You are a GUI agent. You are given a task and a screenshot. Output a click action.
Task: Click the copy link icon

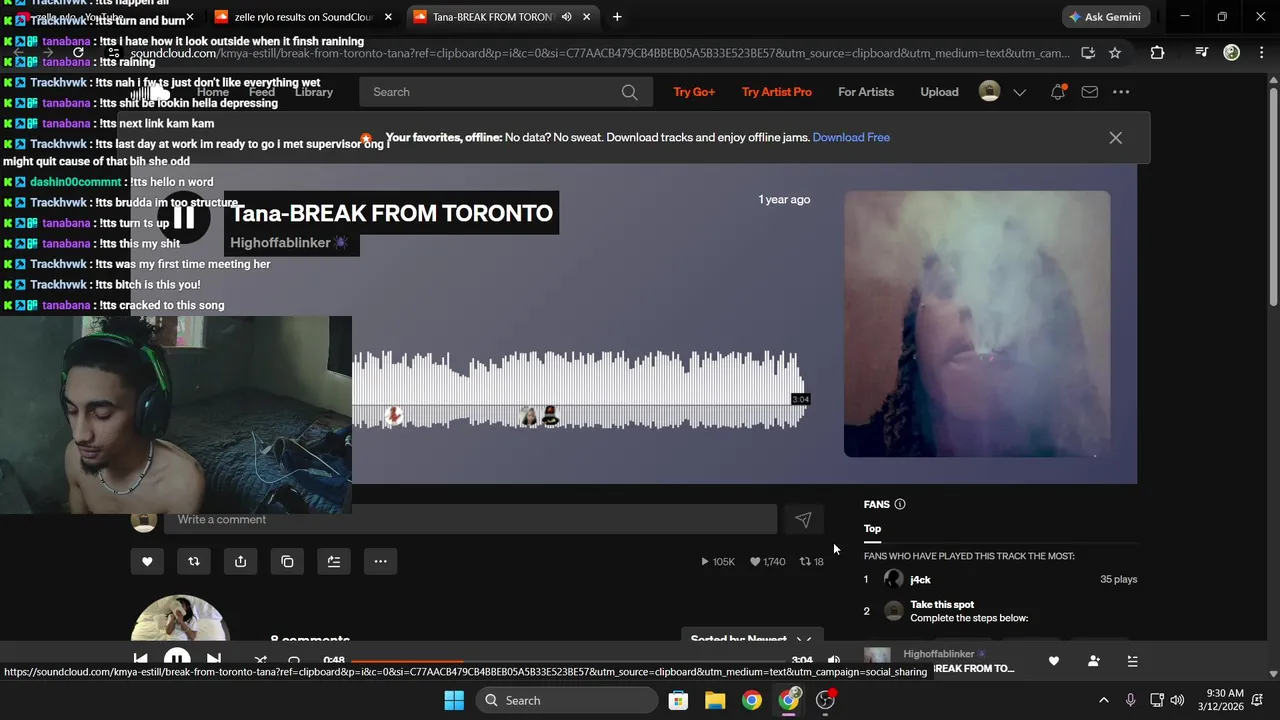[x=287, y=562]
